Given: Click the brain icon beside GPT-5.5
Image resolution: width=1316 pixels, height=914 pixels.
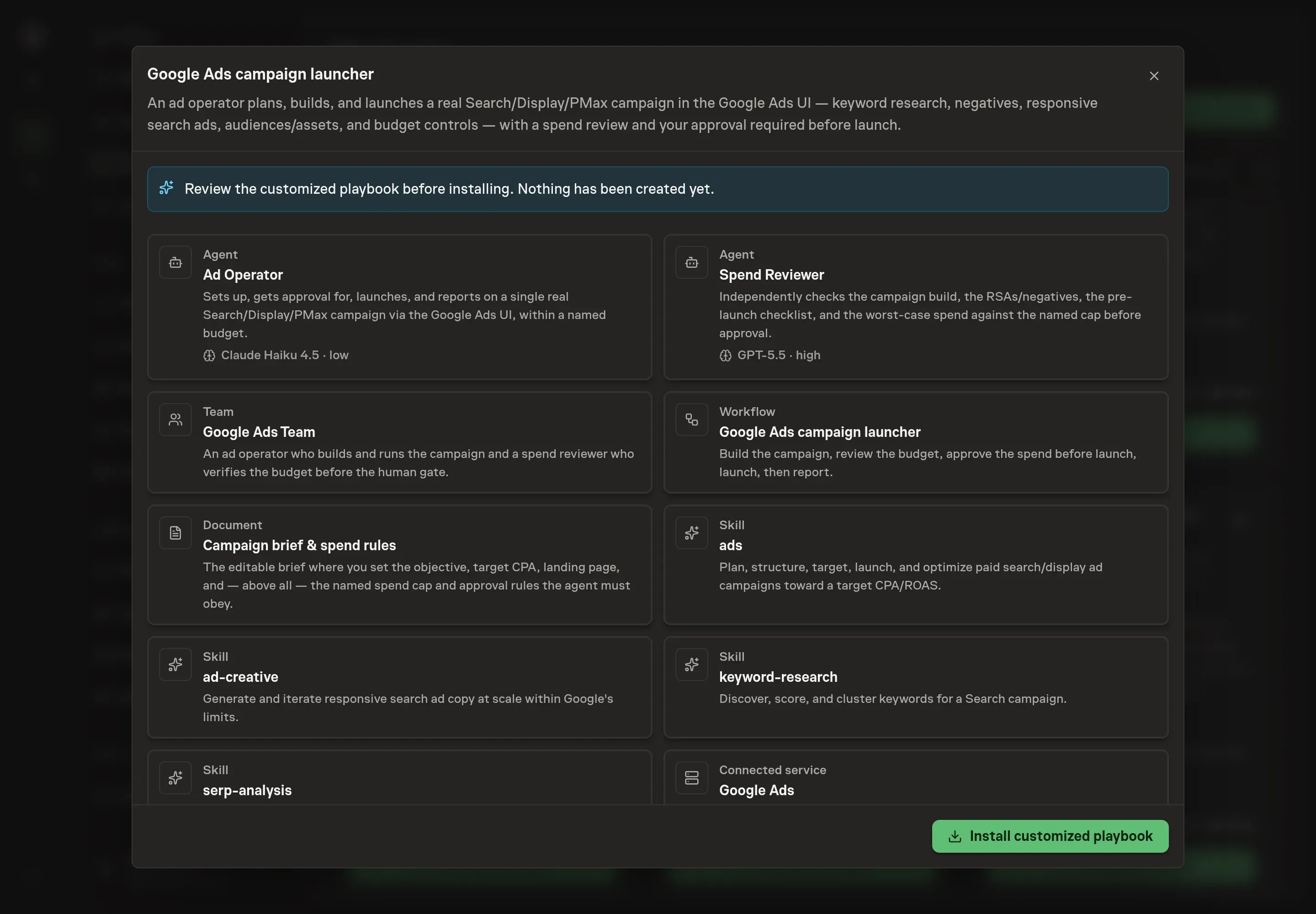Looking at the screenshot, I should coord(726,356).
